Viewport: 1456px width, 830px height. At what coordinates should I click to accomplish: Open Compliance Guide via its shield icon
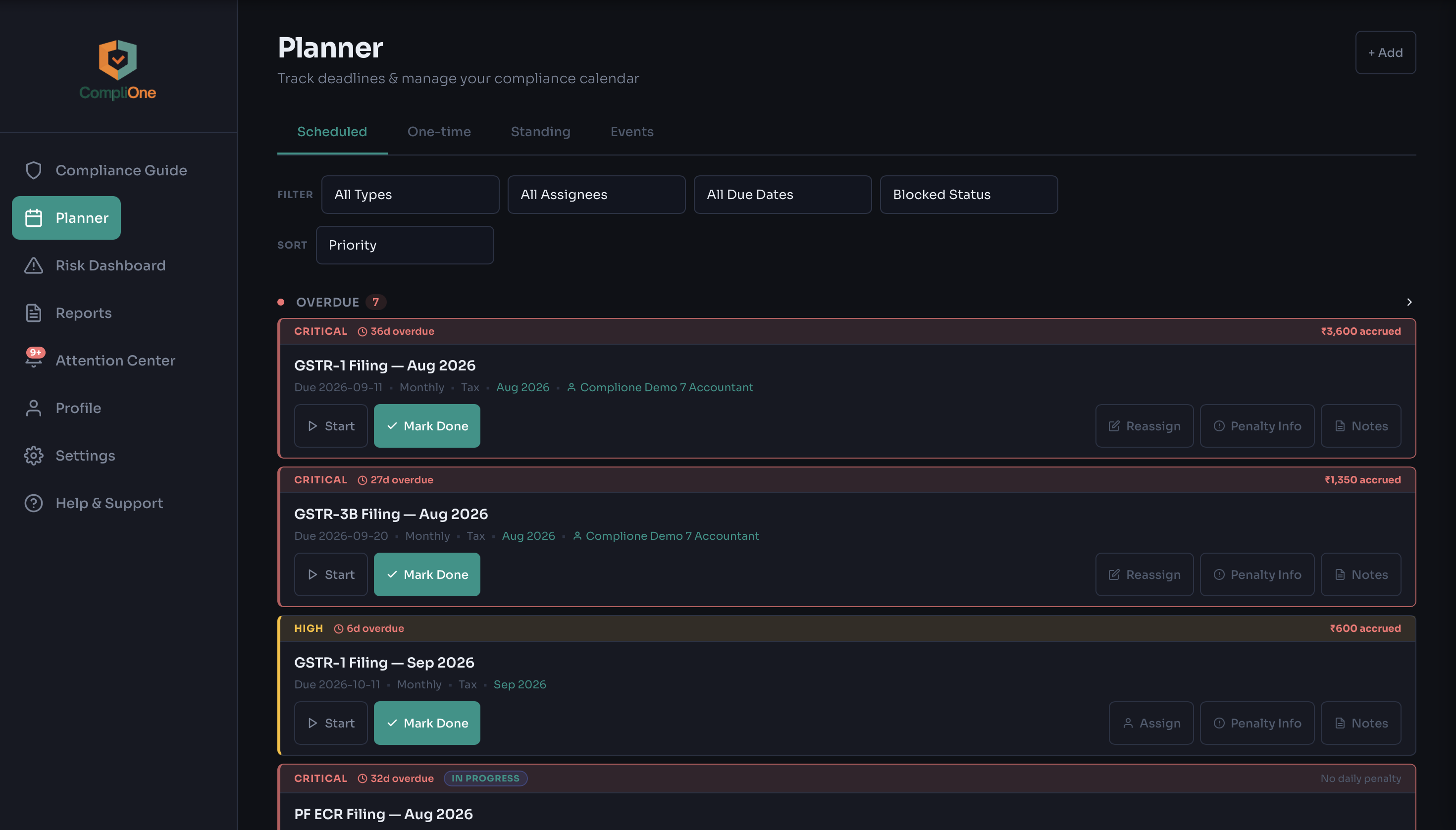(34, 170)
